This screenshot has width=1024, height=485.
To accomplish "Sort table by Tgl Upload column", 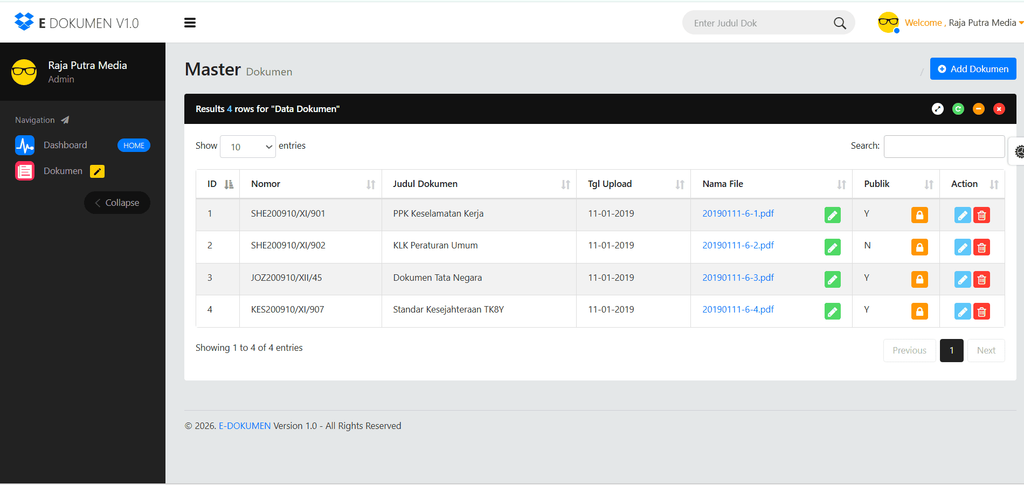I will point(633,184).
